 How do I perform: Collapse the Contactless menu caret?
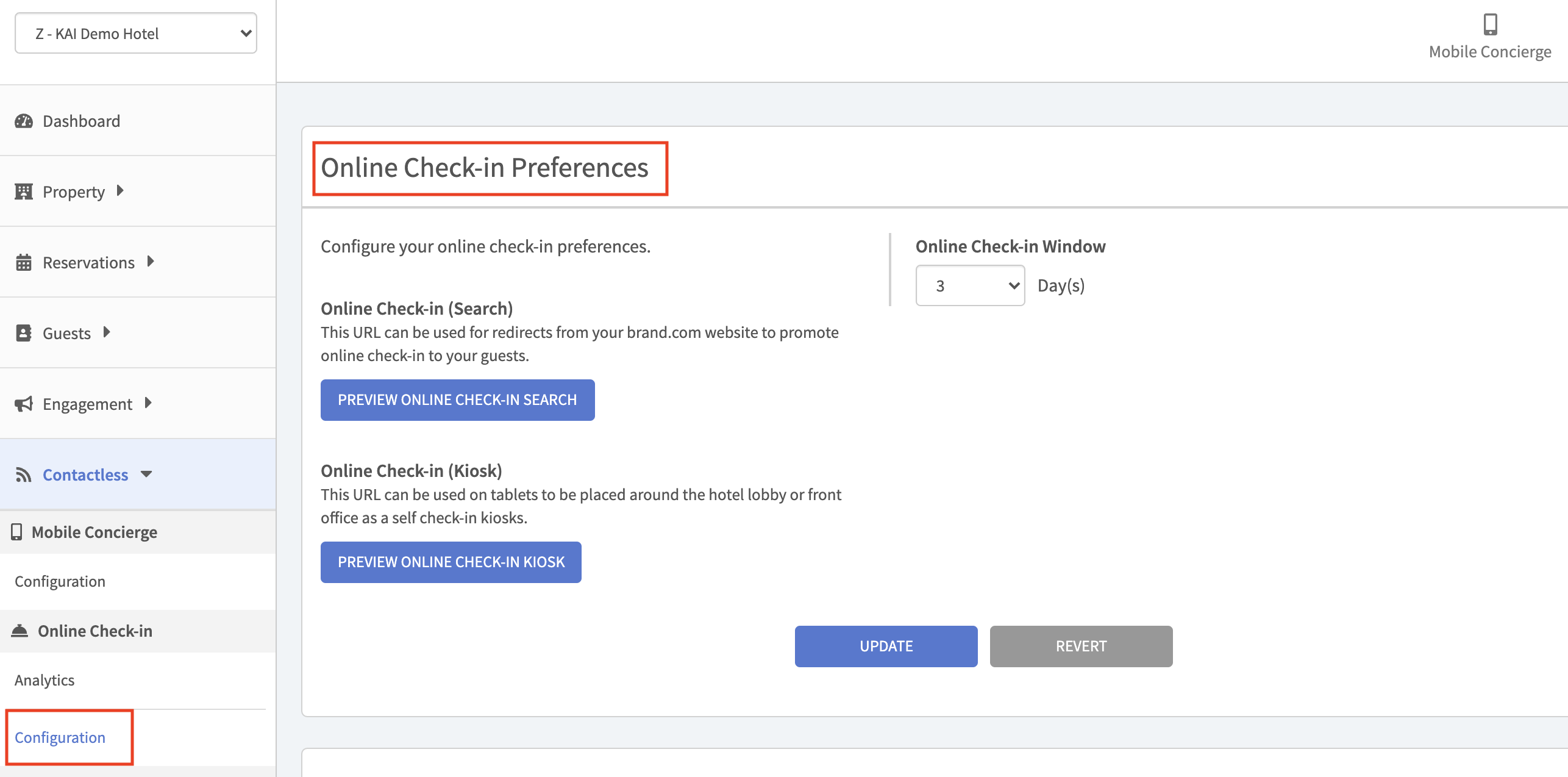pyautogui.click(x=146, y=474)
